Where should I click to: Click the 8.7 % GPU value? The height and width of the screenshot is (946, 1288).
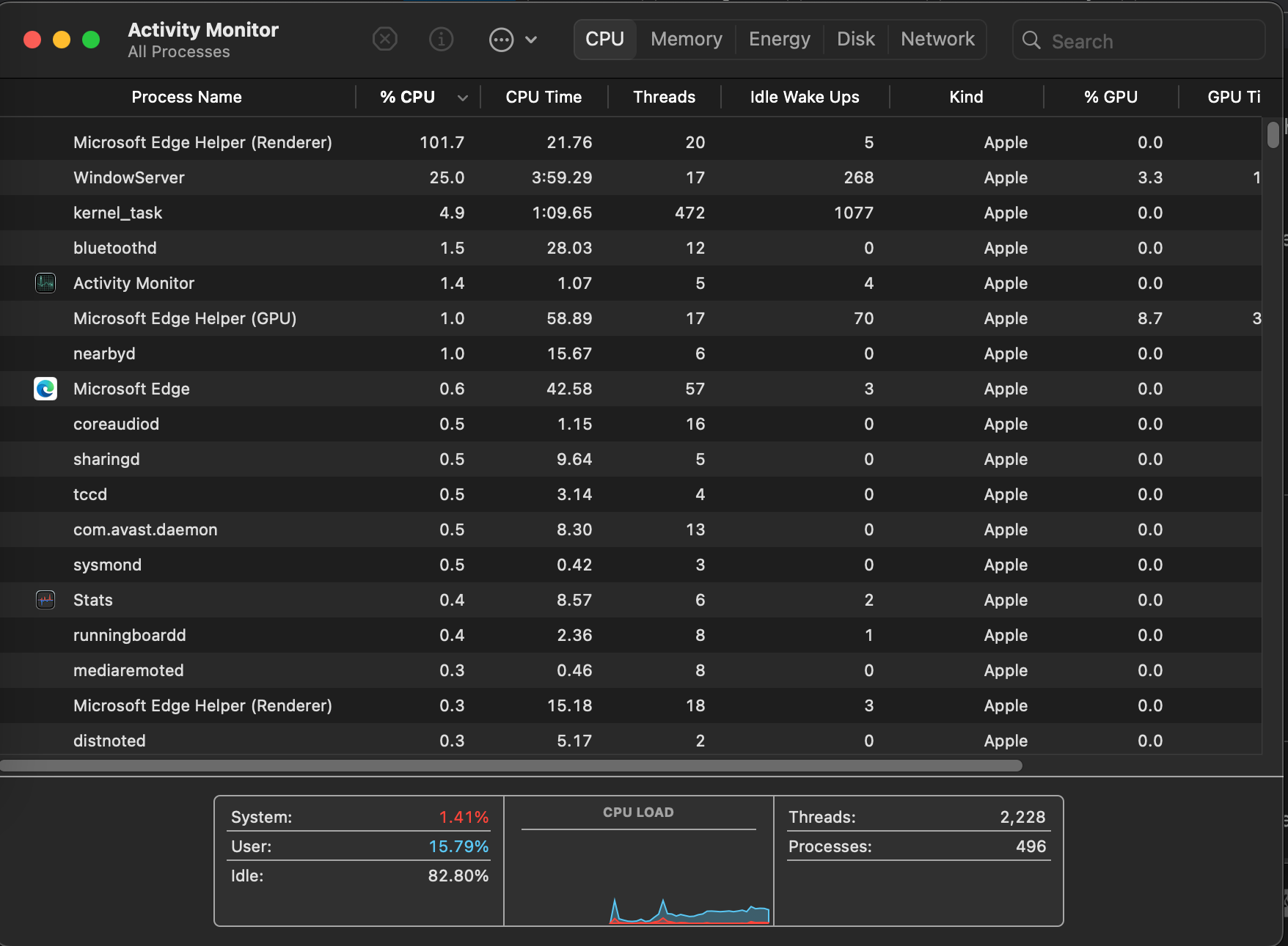(x=1150, y=318)
